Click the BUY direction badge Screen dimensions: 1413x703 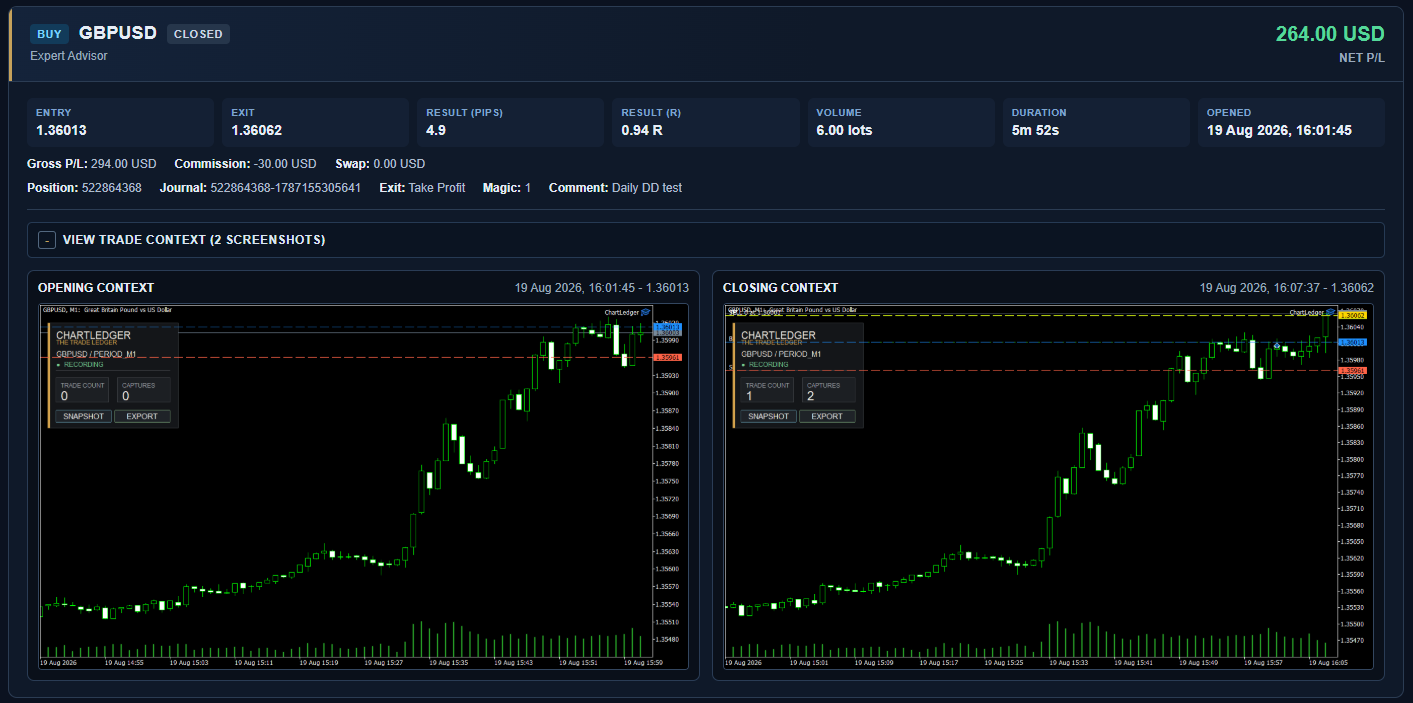coord(49,34)
